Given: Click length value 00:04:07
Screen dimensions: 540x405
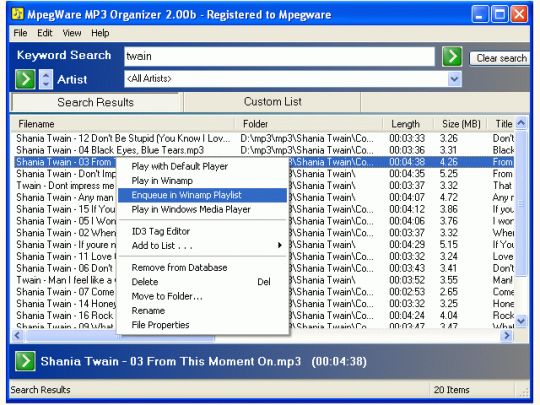Looking at the screenshot, I should coord(407,197).
